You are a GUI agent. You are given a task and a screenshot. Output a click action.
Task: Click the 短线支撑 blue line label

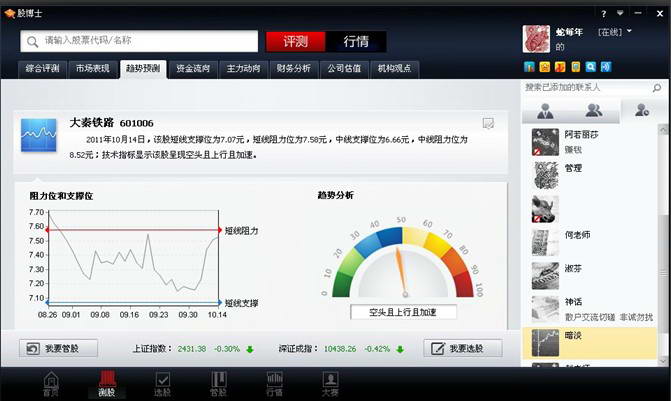[x=241, y=303]
